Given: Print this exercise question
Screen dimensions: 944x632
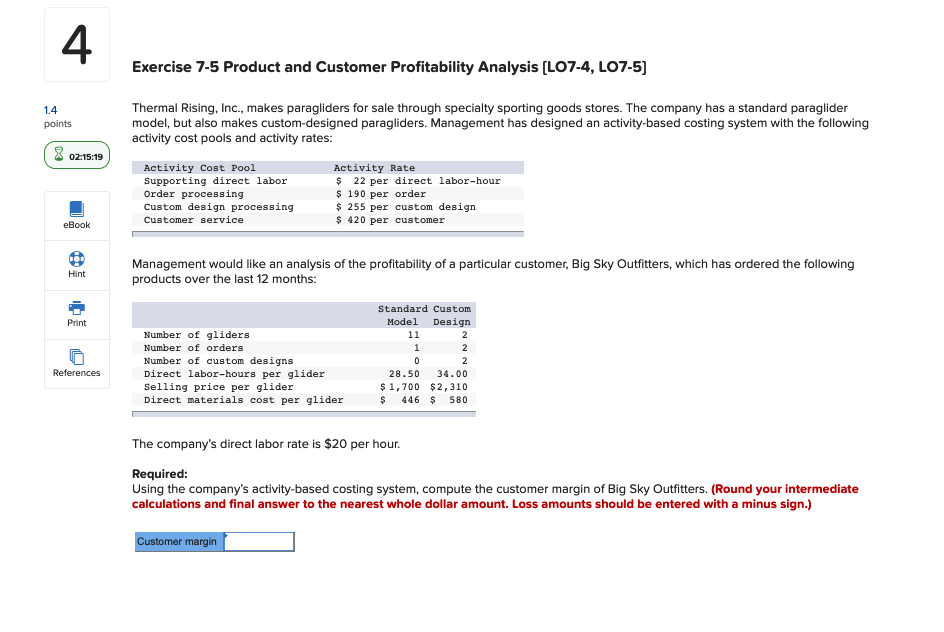Looking at the screenshot, I should coord(76,314).
